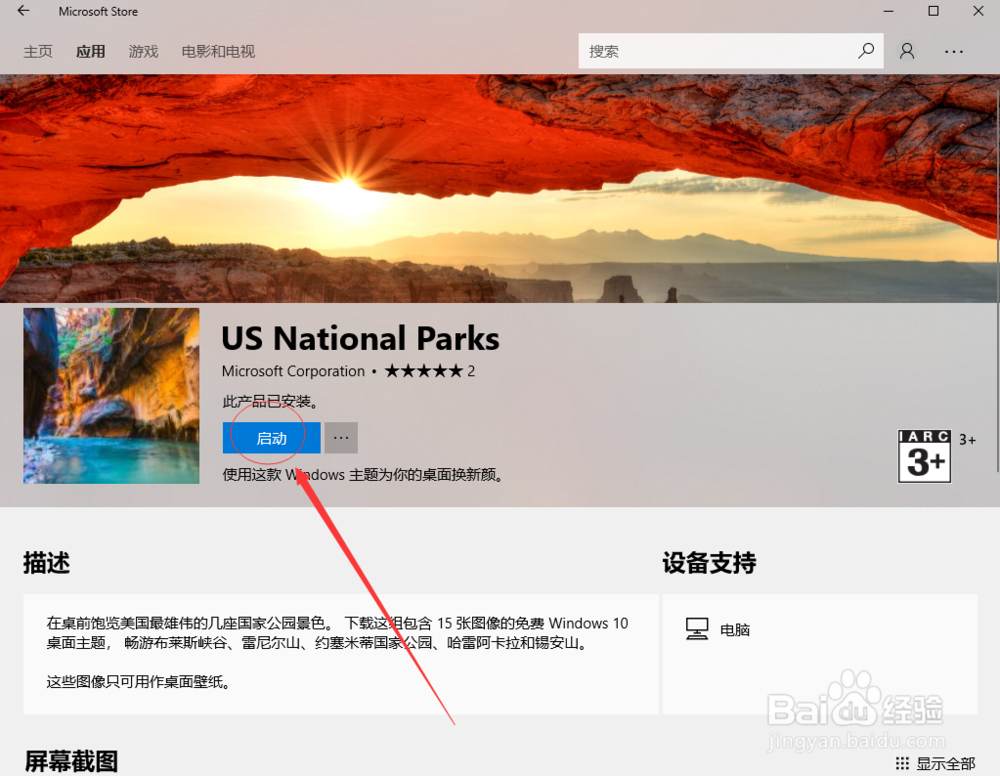Focus the 搜索 search box
The height and width of the screenshot is (776, 1000).
coord(731,51)
